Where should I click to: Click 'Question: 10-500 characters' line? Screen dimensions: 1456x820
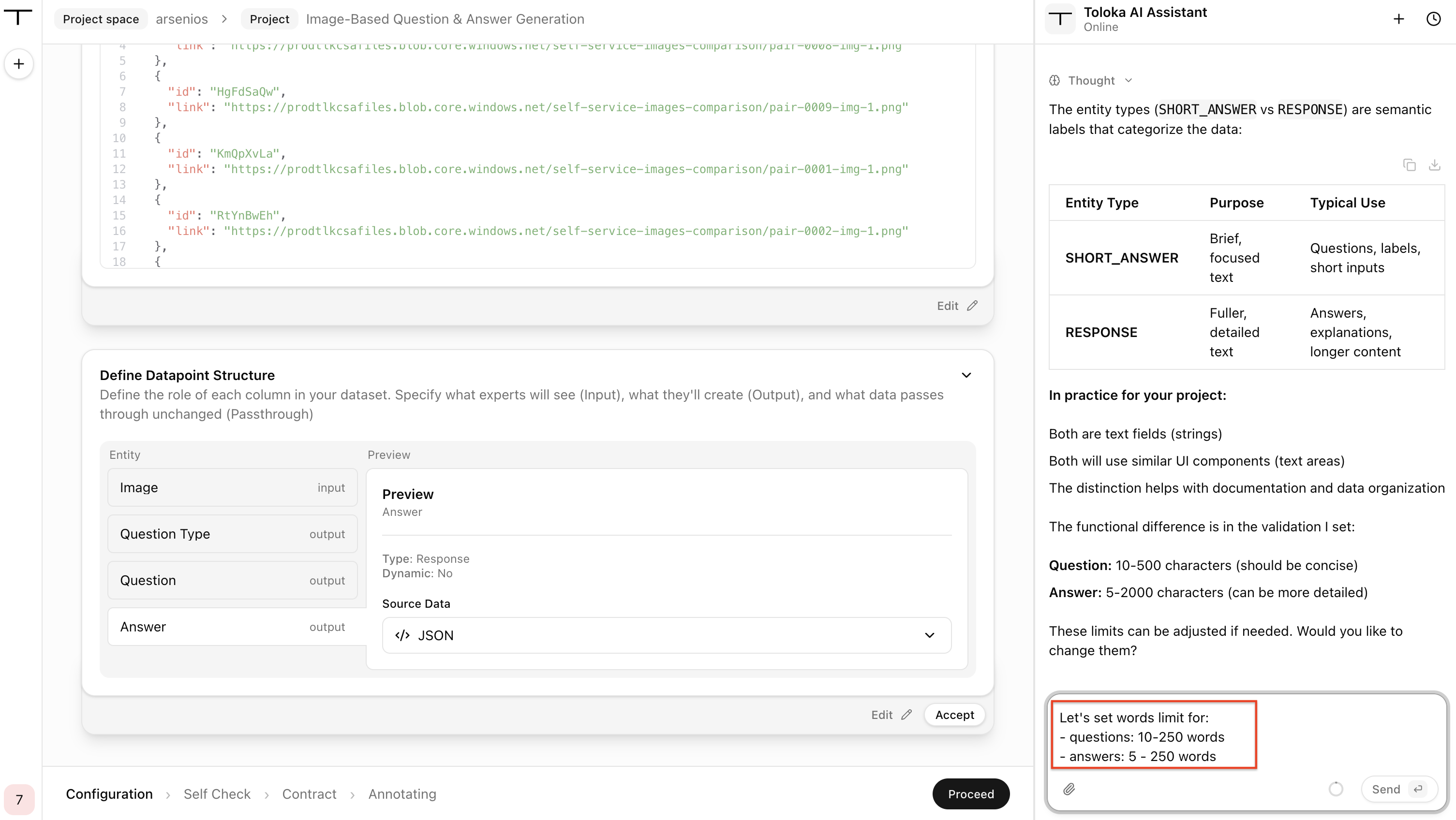coord(1203,565)
